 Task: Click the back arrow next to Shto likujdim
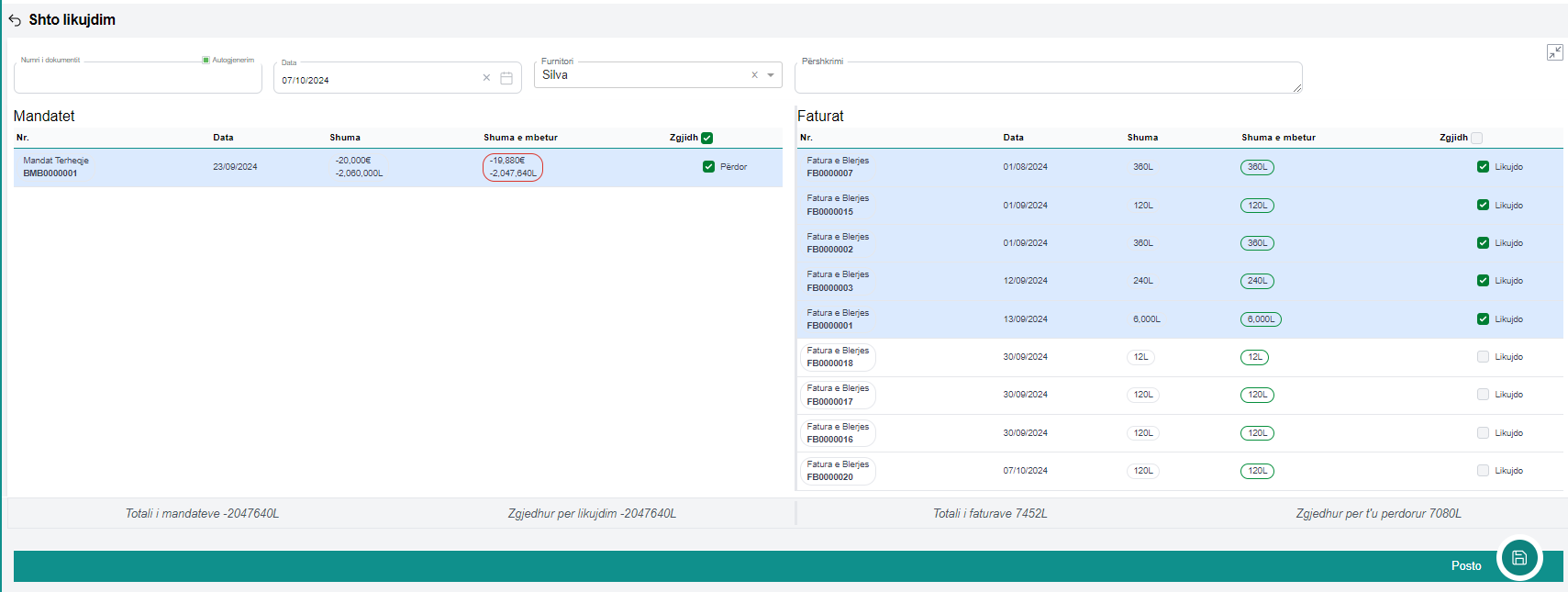15,20
